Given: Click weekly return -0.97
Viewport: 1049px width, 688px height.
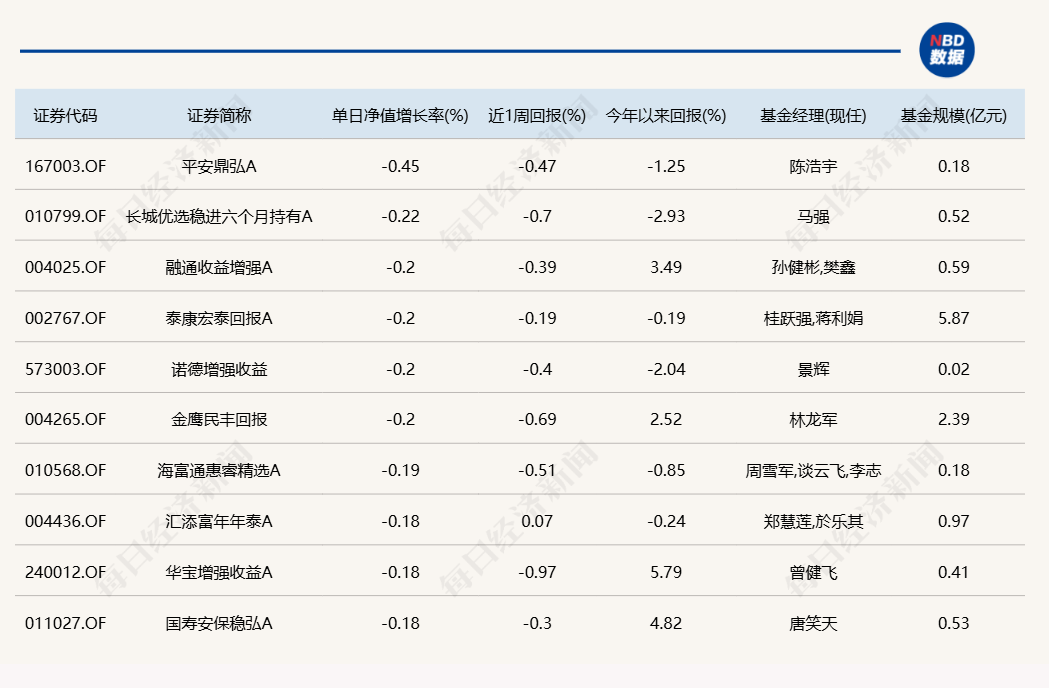Looking at the screenshot, I should click(537, 572).
